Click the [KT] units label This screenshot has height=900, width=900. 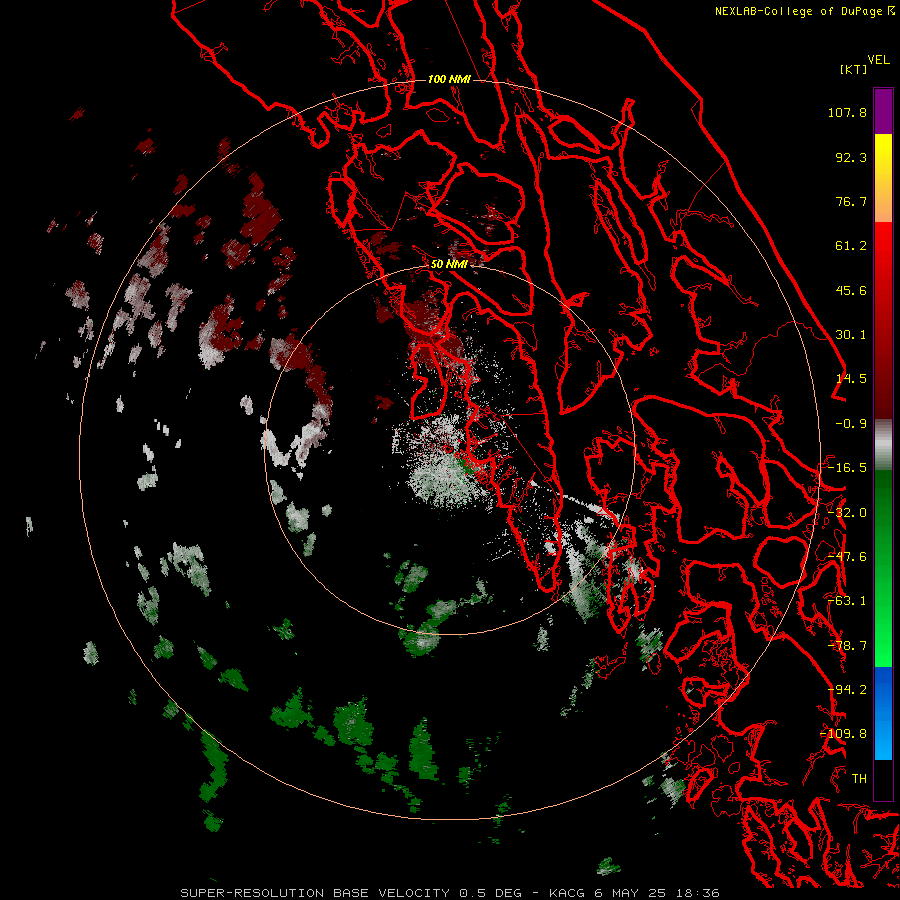click(x=854, y=69)
